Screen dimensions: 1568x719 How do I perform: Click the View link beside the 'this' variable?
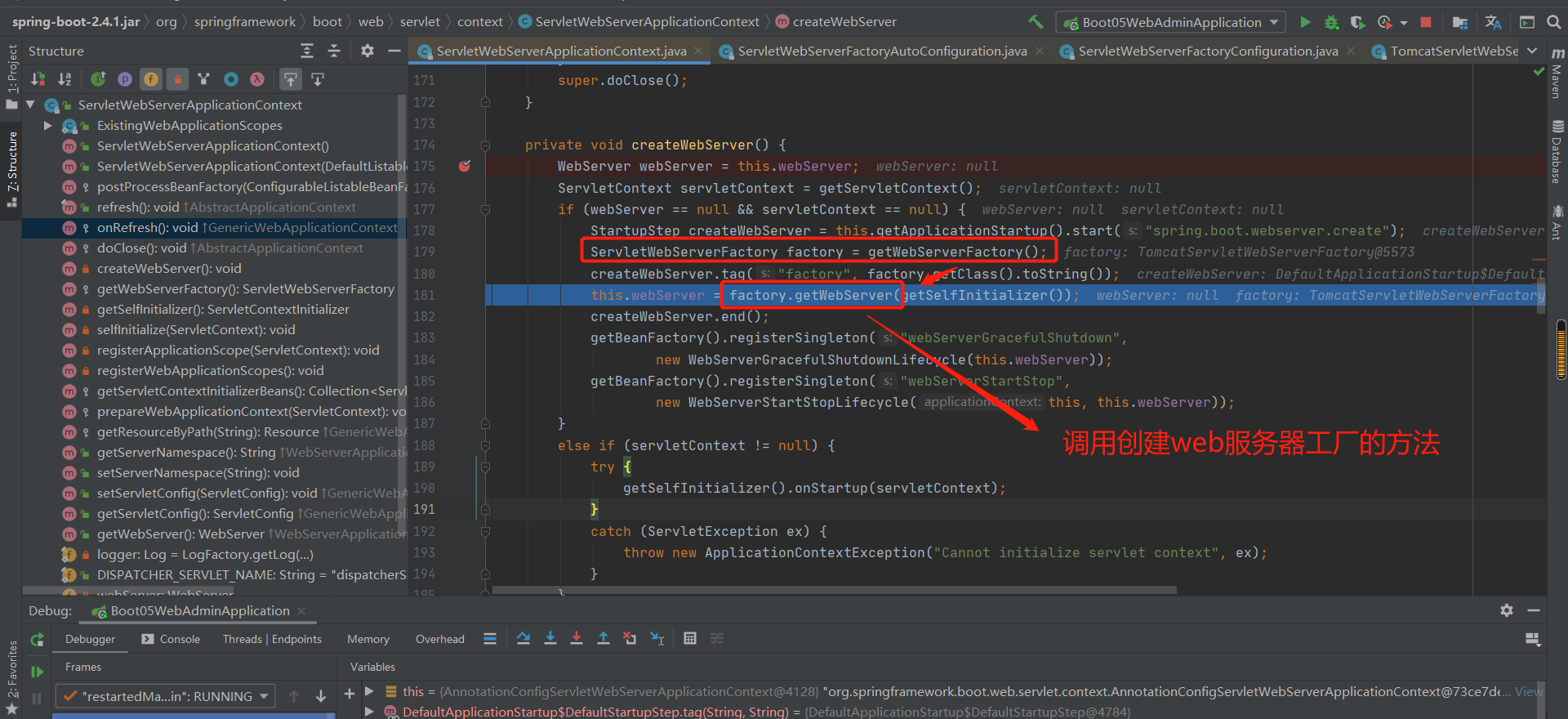[x=1529, y=691]
